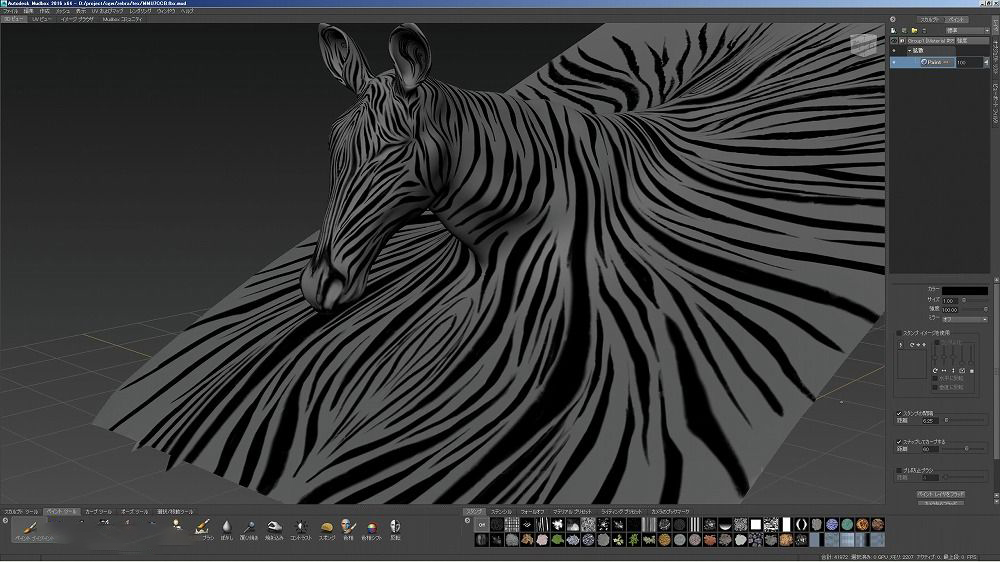Select the Dodge (覆い焼き) tool
This screenshot has width=1000, height=562.
[250, 526]
